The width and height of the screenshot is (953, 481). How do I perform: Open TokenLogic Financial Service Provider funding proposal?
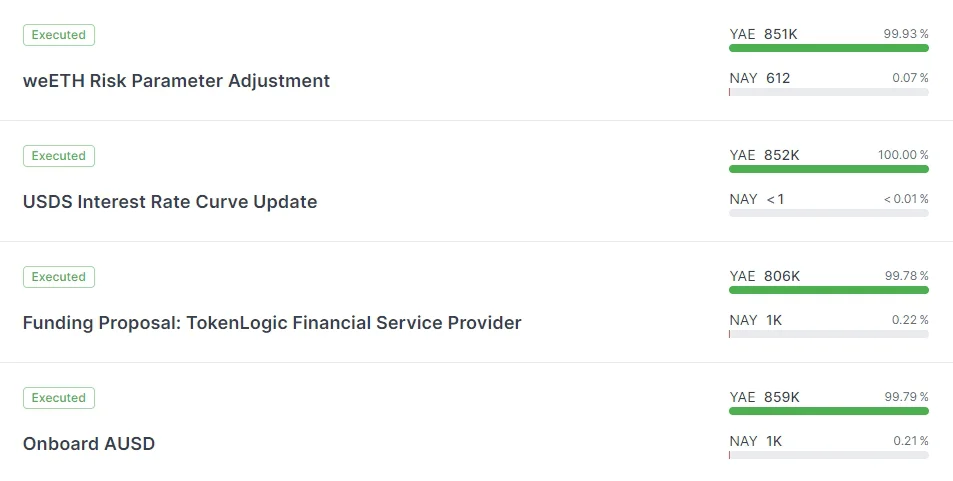272,323
